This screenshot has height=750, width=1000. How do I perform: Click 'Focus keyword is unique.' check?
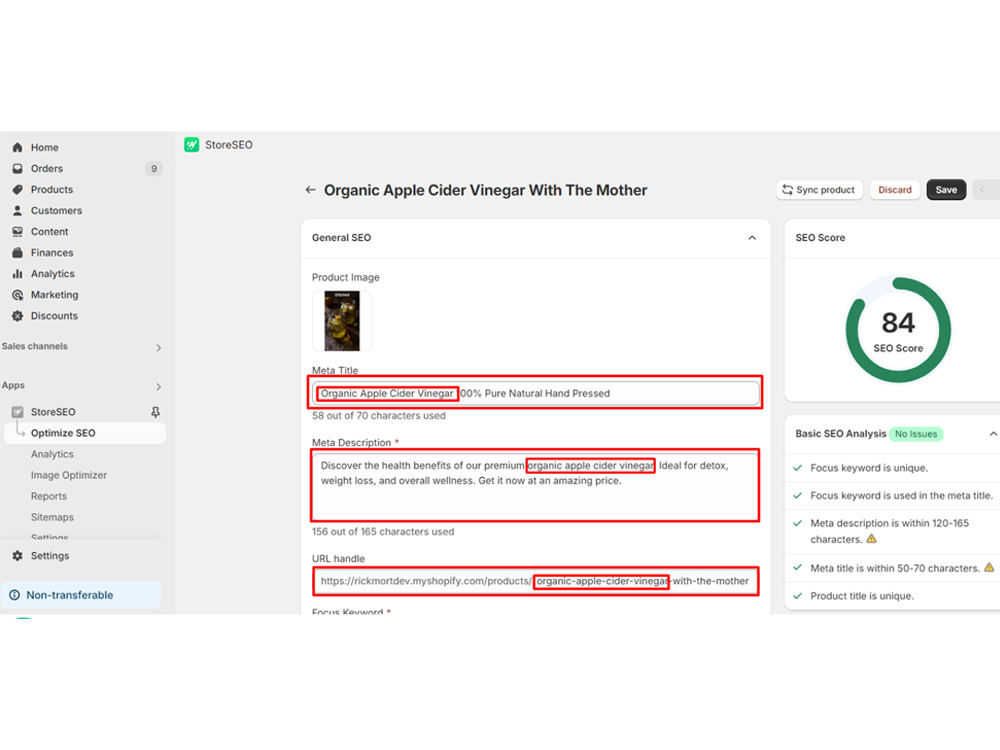(x=869, y=468)
